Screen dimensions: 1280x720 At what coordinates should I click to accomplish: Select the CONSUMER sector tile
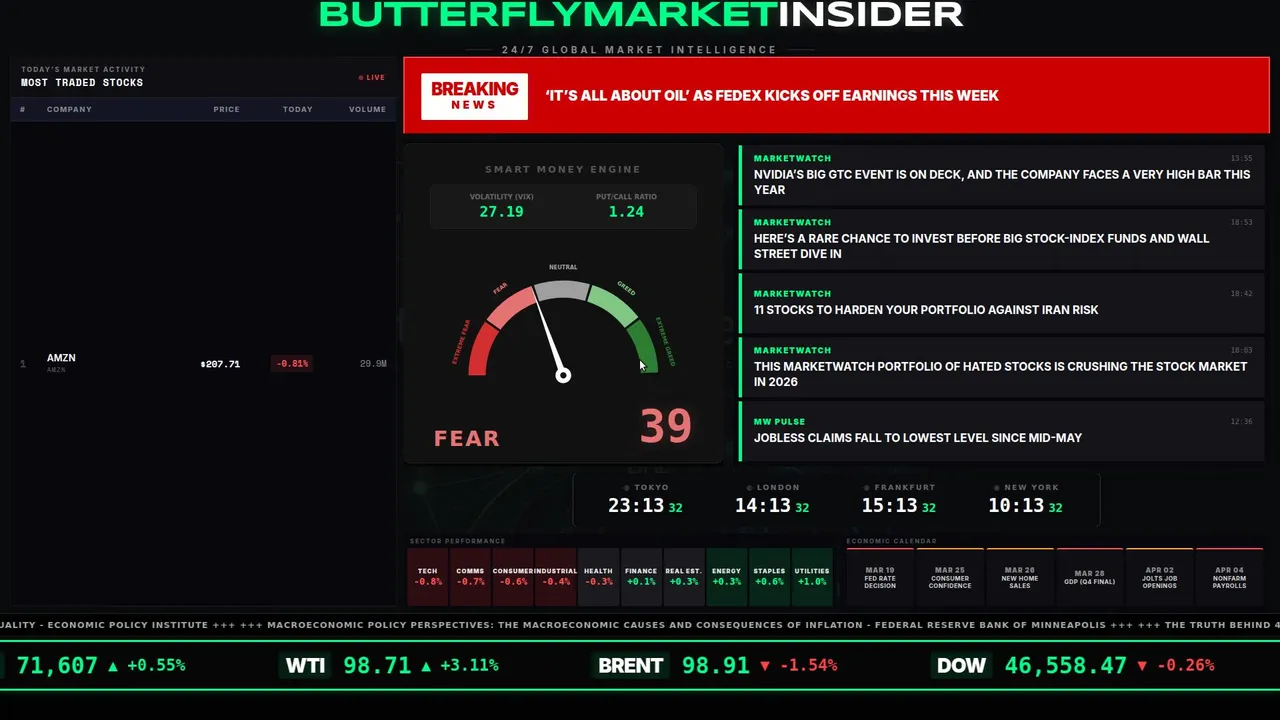pos(513,577)
